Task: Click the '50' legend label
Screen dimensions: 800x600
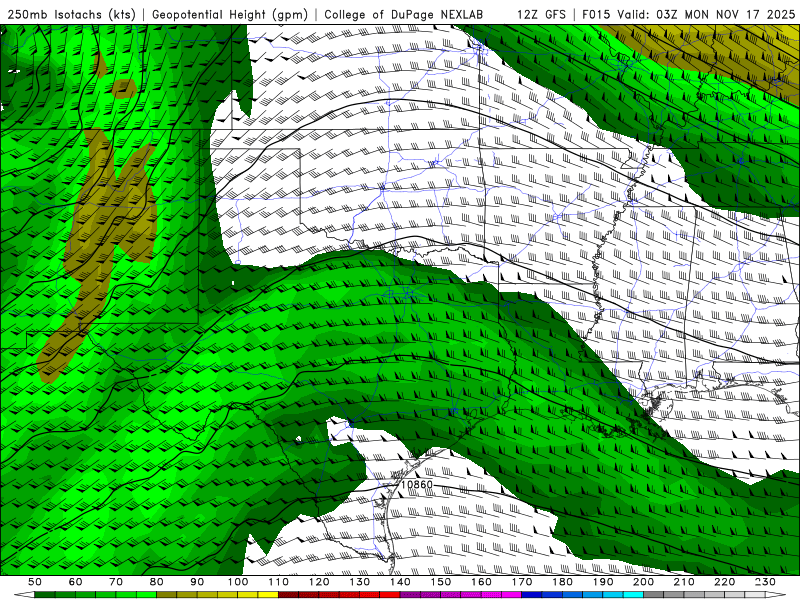Action: pos(35,582)
